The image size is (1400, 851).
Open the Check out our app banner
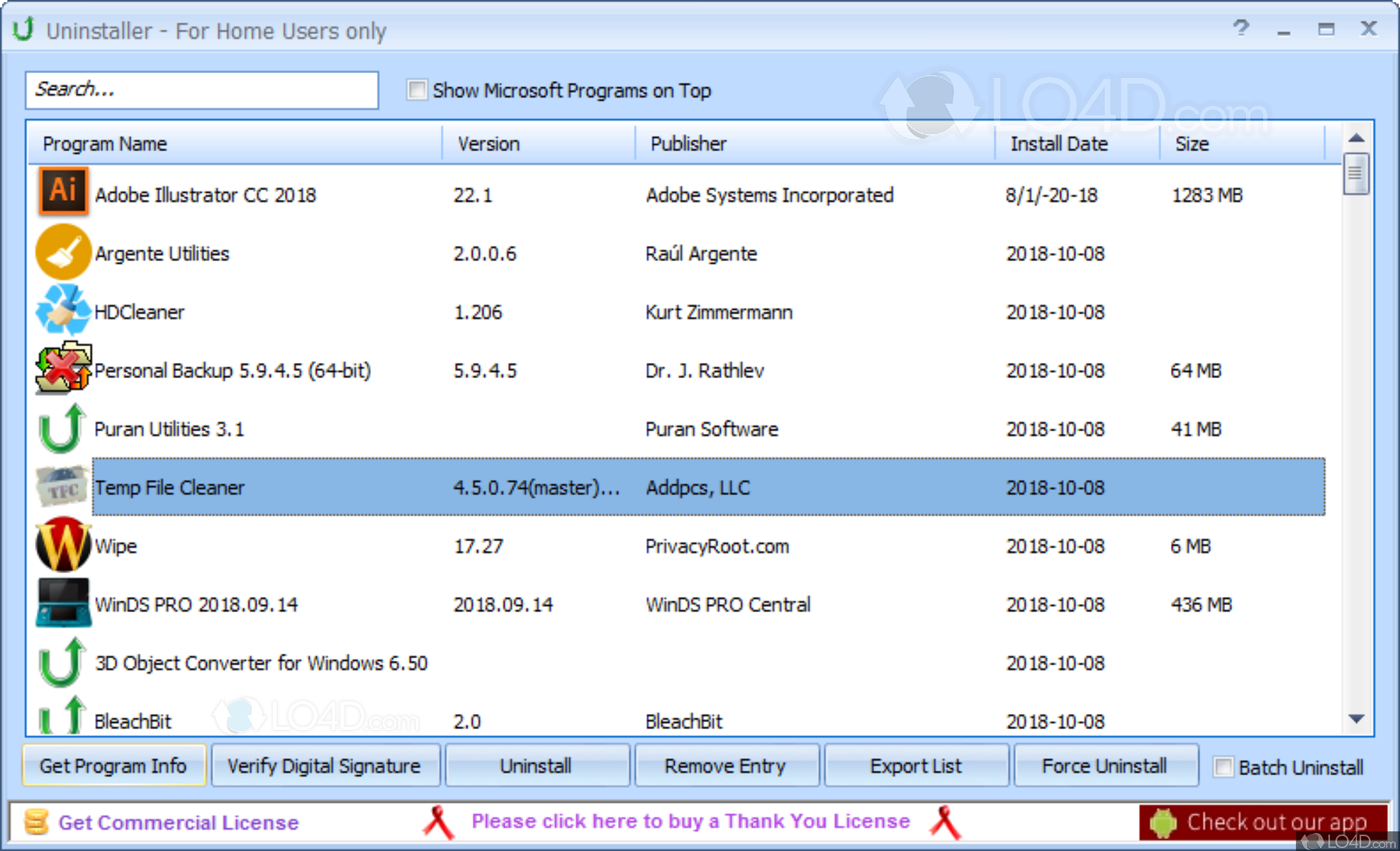(1263, 822)
